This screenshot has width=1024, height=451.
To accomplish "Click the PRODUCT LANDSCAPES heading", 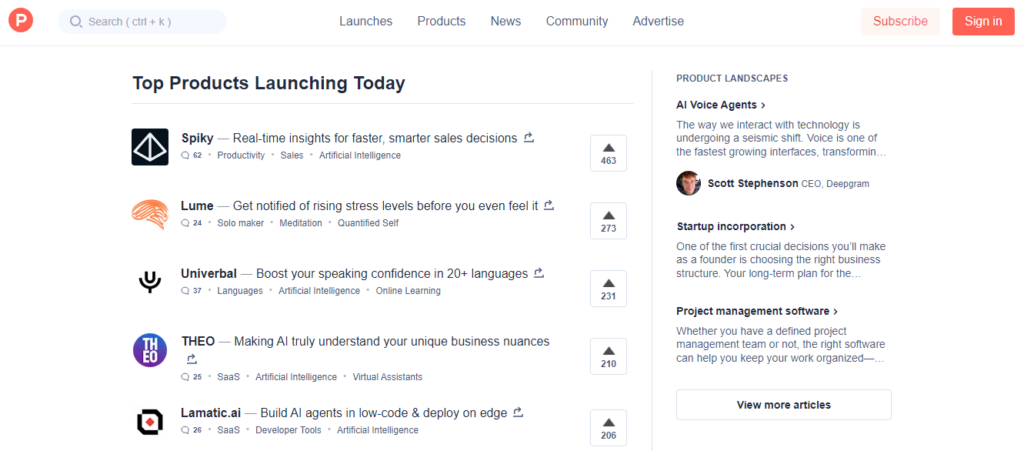I will pyautogui.click(x=732, y=78).
